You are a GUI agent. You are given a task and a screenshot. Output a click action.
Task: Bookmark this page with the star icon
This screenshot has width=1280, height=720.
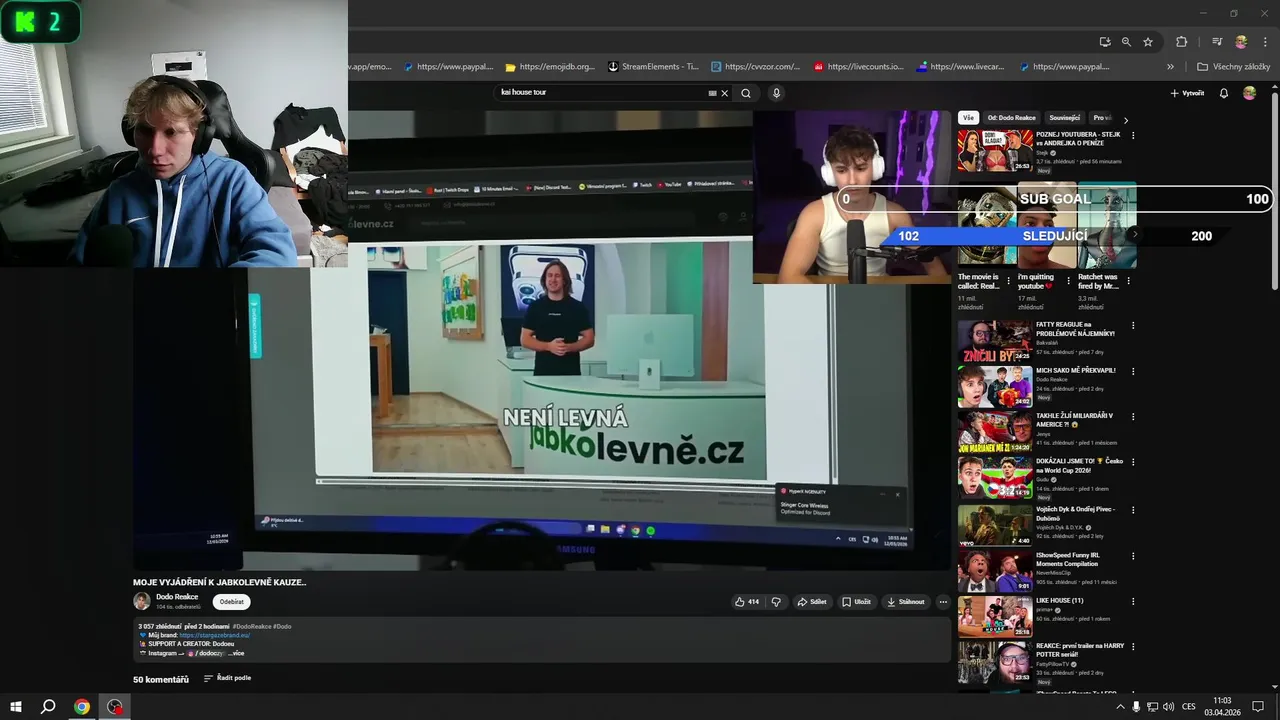1148,42
